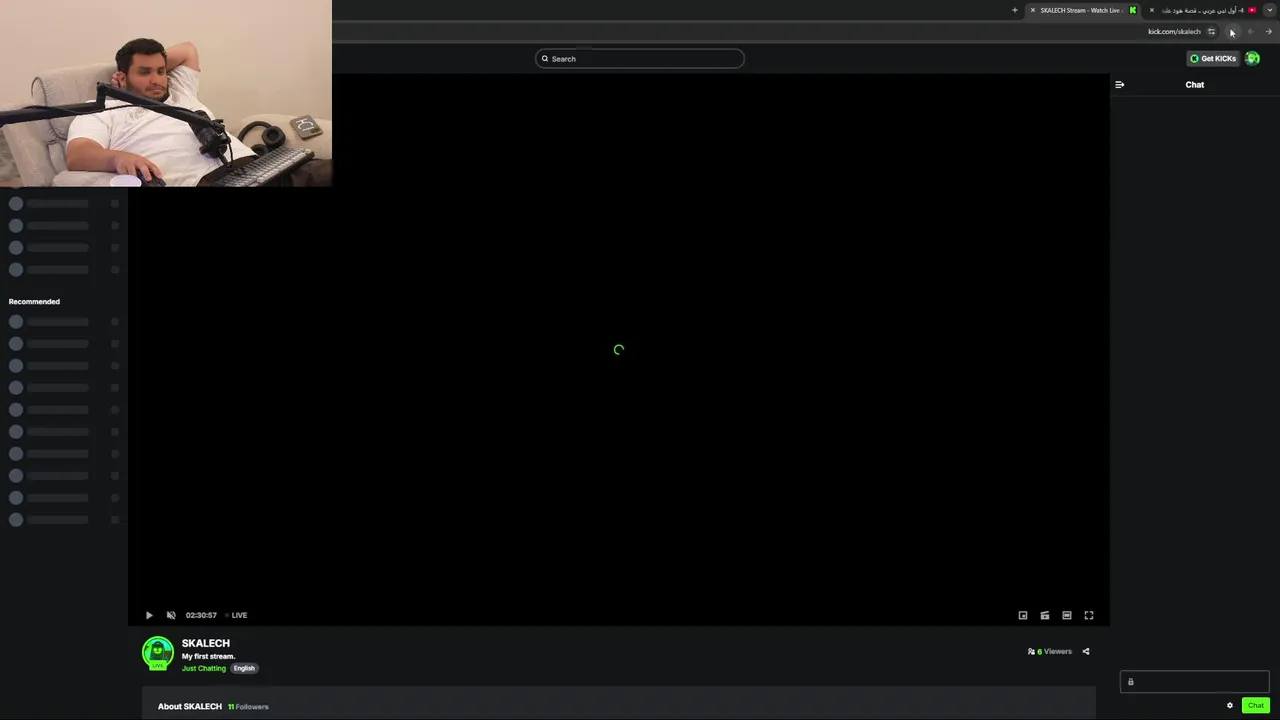Screen dimensions: 1280x720
Task: Close the SKALECH Stream tab
Action: [1033, 10]
